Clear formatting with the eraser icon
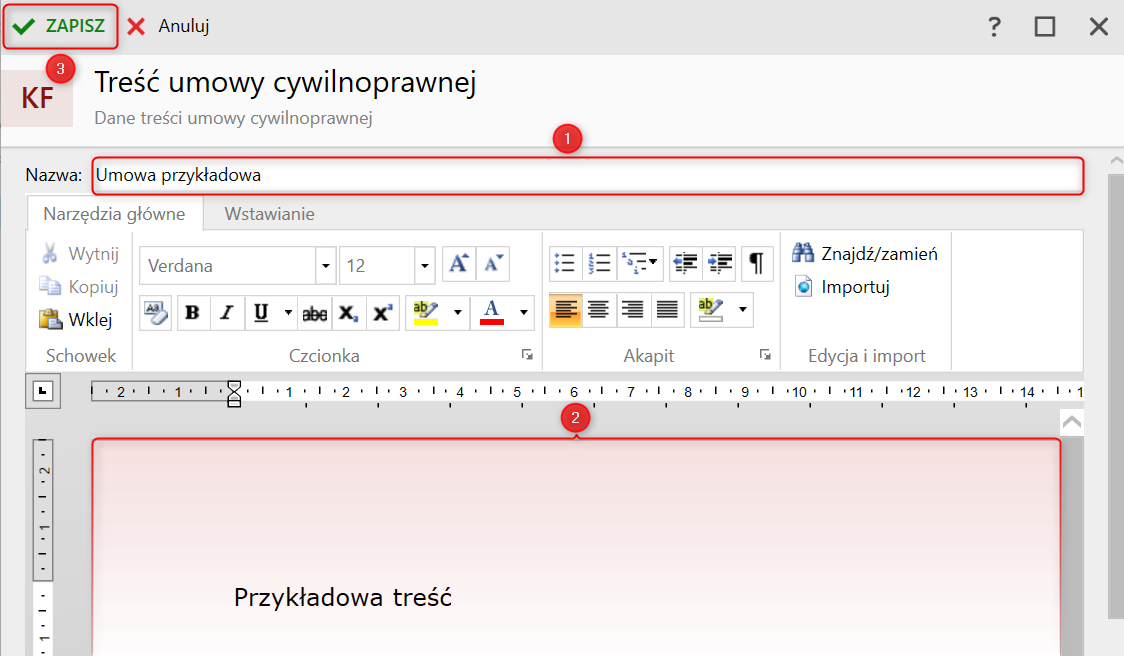The image size is (1124, 656). (x=156, y=313)
